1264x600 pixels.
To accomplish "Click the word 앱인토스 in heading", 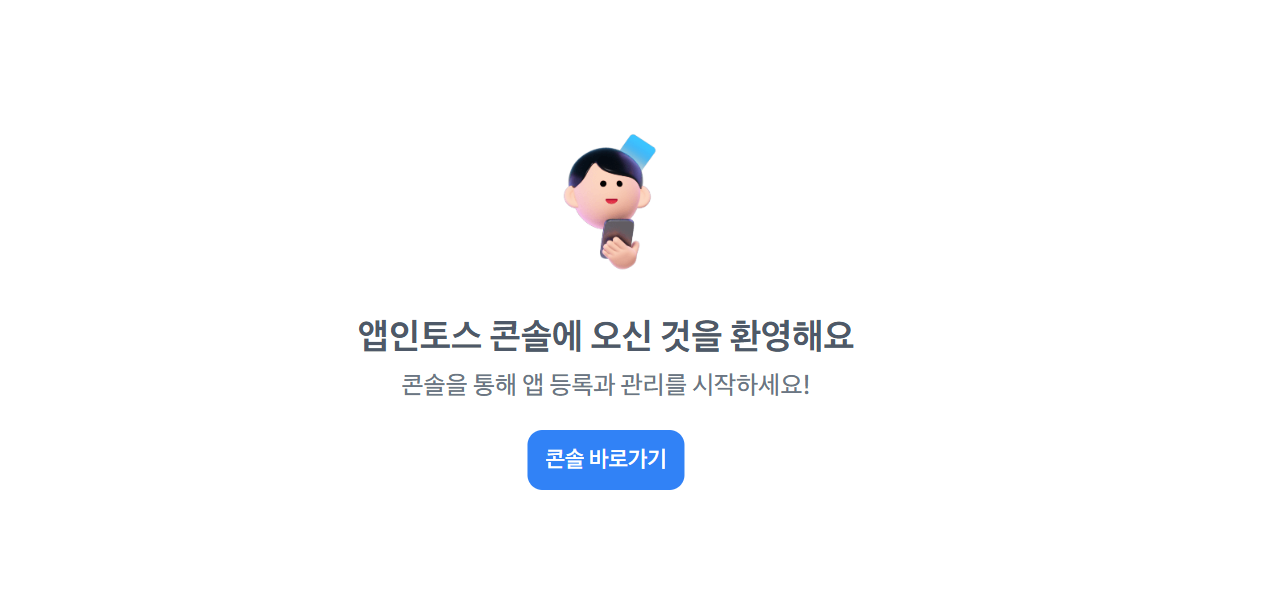I will (x=421, y=335).
